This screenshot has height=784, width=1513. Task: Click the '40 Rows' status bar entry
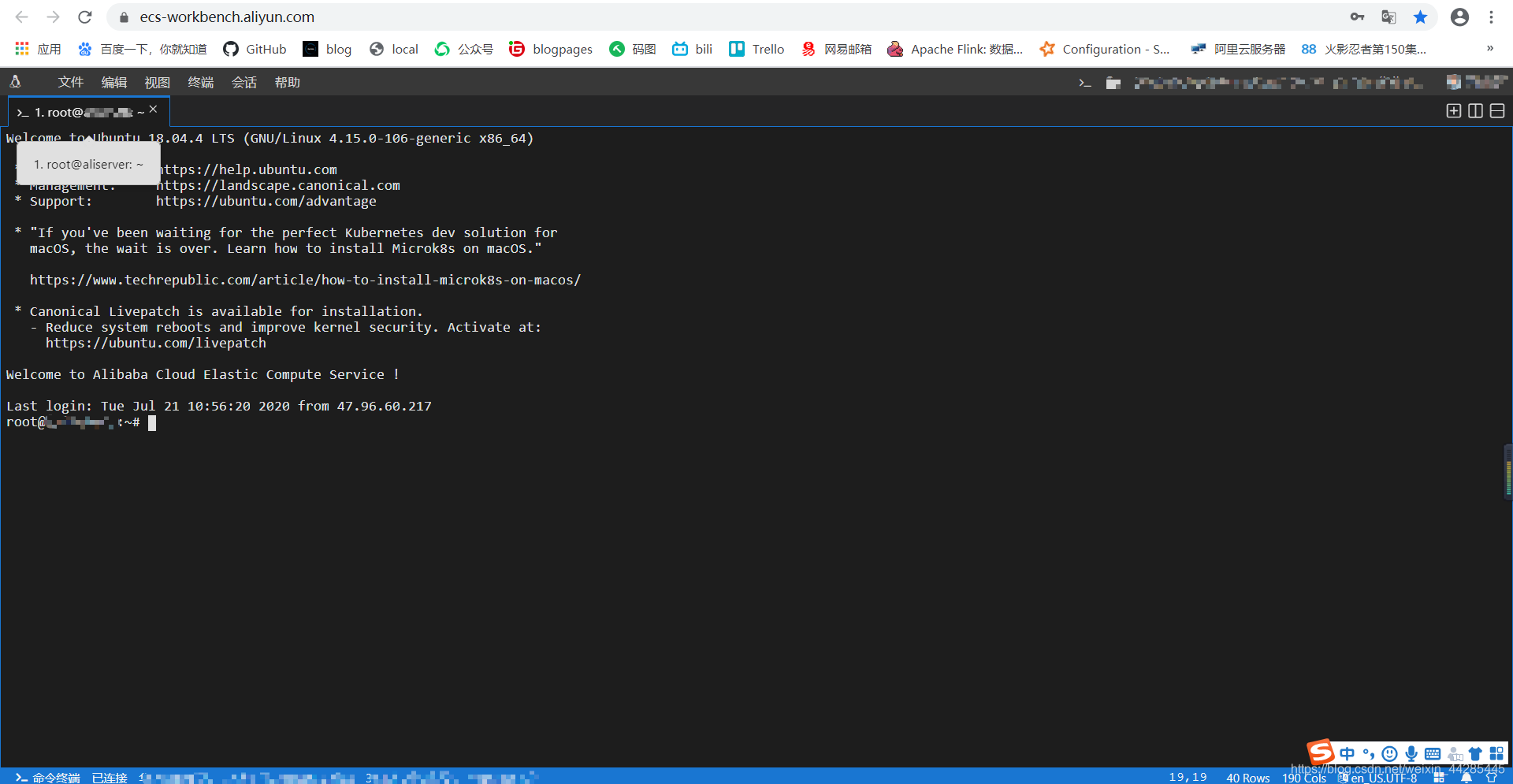tap(1247, 777)
